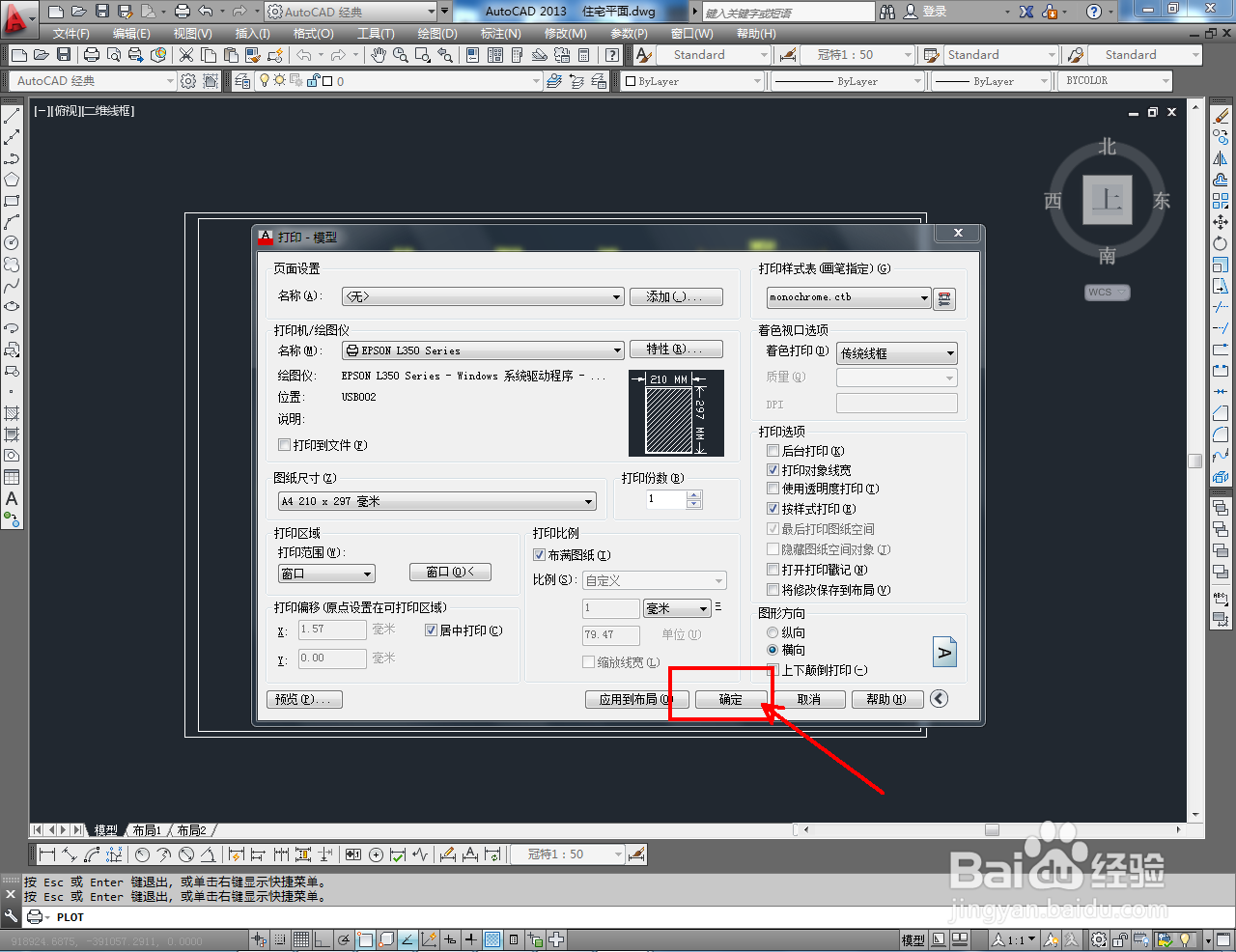Image resolution: width=1236 pixels, height=952 pixels.
Task: Open the Draw menu
Action: [437, 34]
